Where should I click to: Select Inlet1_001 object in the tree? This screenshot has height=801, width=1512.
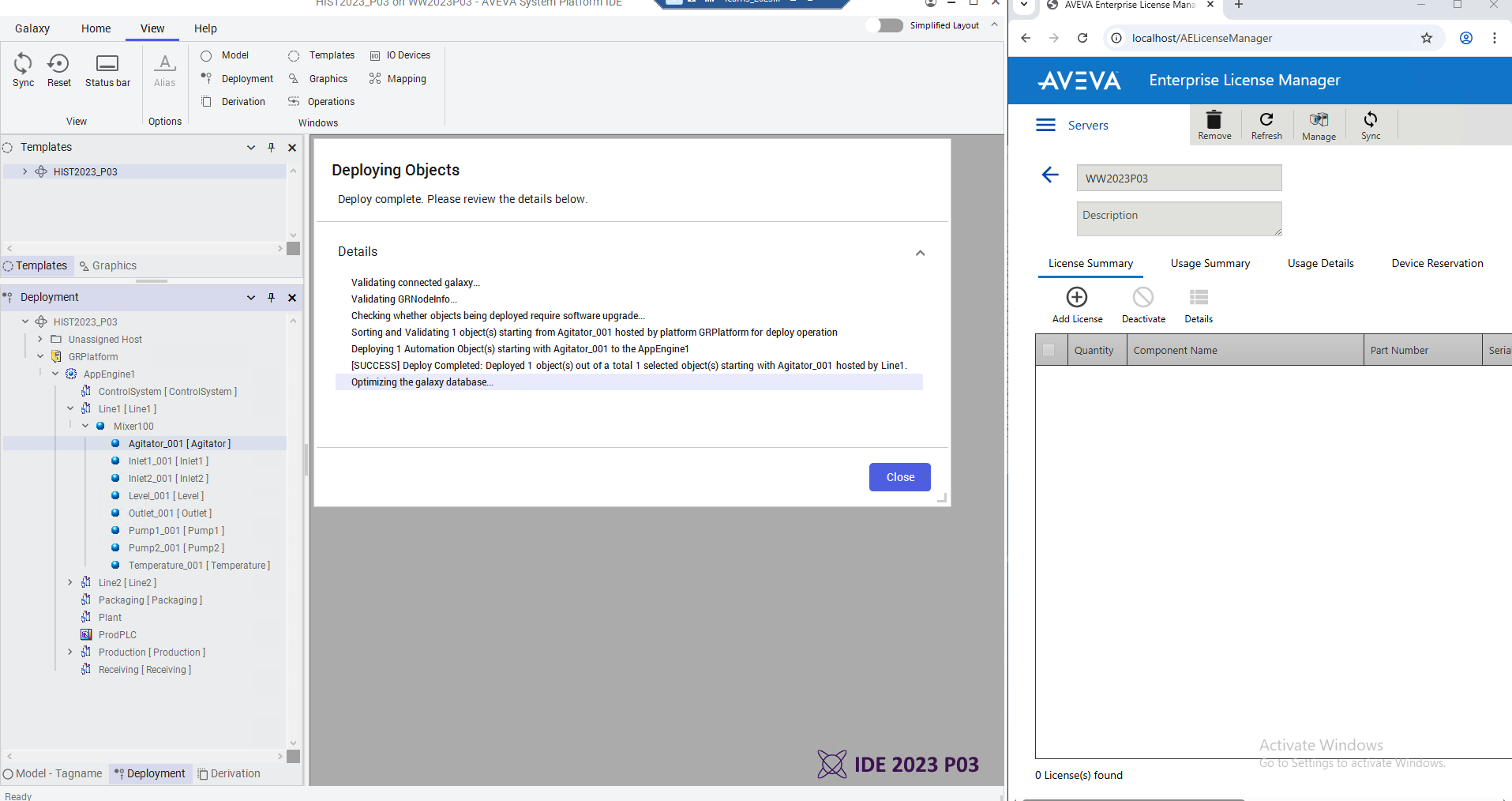click(168, 461)
